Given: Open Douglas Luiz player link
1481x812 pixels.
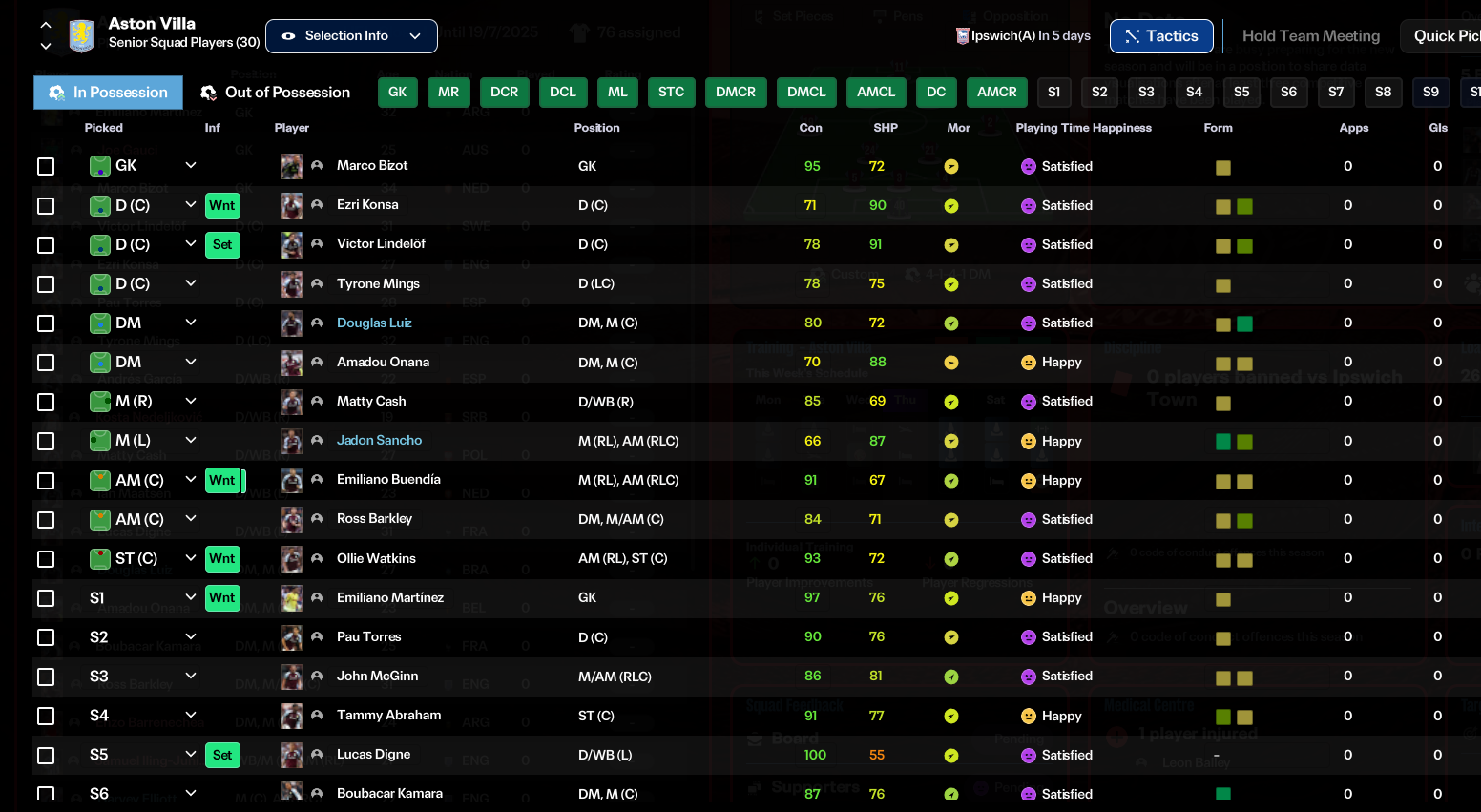Looking at the screenshot, I should [x=374, y=323].
